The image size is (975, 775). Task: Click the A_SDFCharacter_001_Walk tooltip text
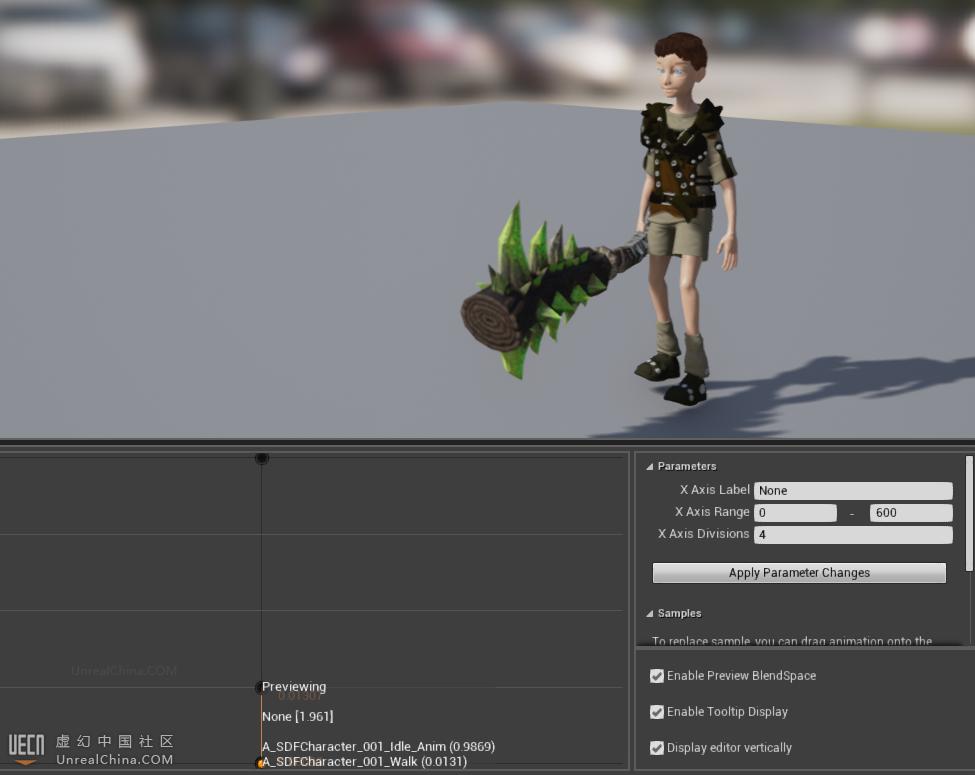click(x=364, y=762)
